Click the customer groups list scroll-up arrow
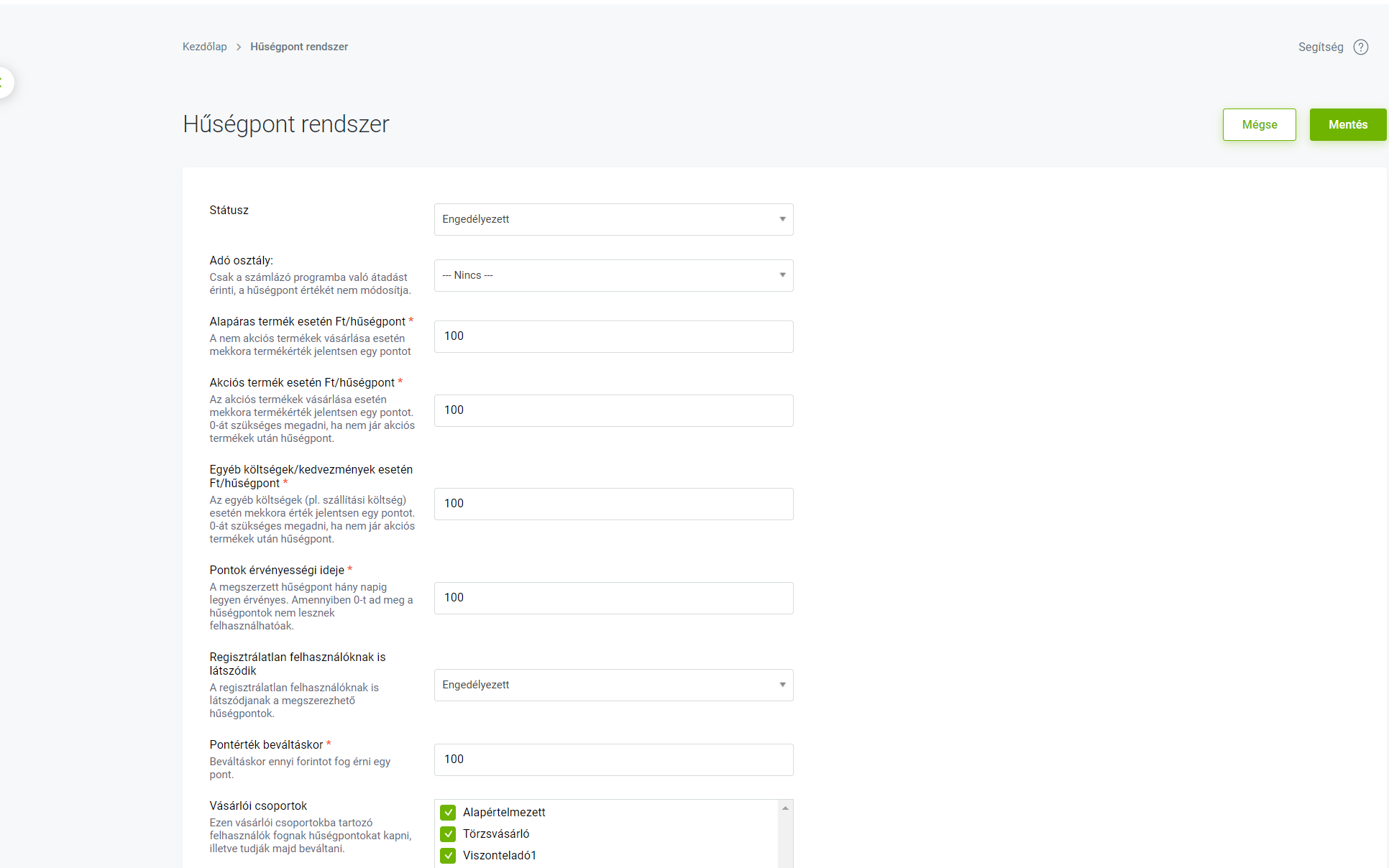 785,808
